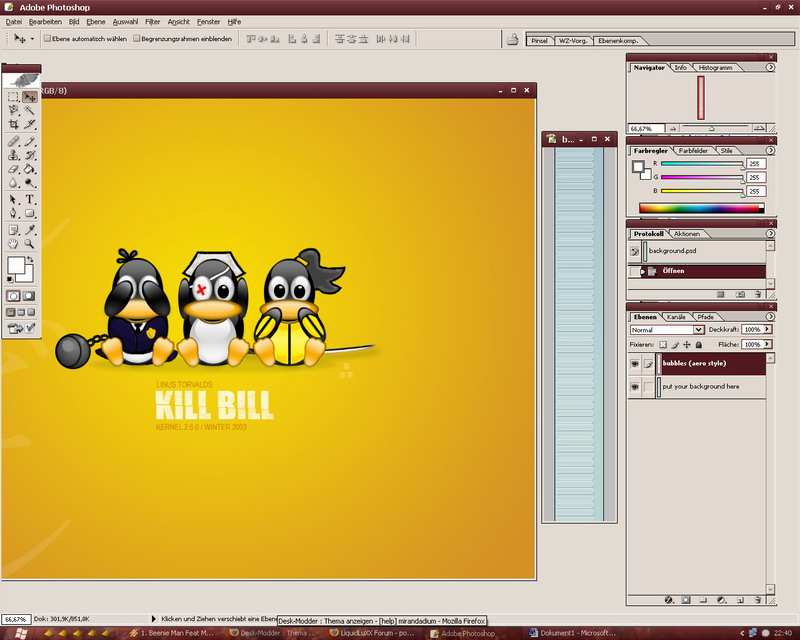
Task: Open the Pinsel tab in the palette well
Action: [x=539, y=40]
